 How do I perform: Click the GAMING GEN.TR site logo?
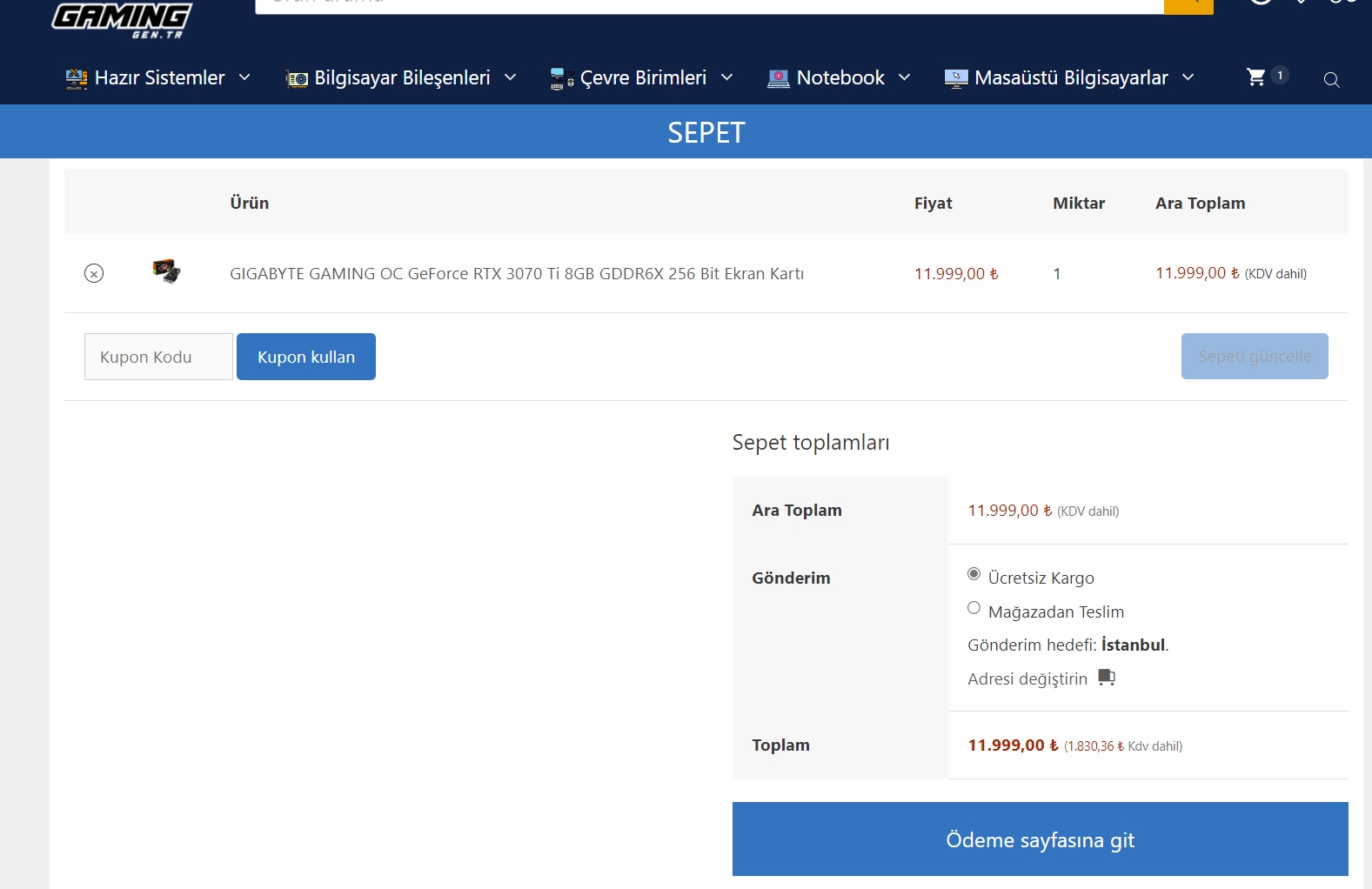coord(122,19)
